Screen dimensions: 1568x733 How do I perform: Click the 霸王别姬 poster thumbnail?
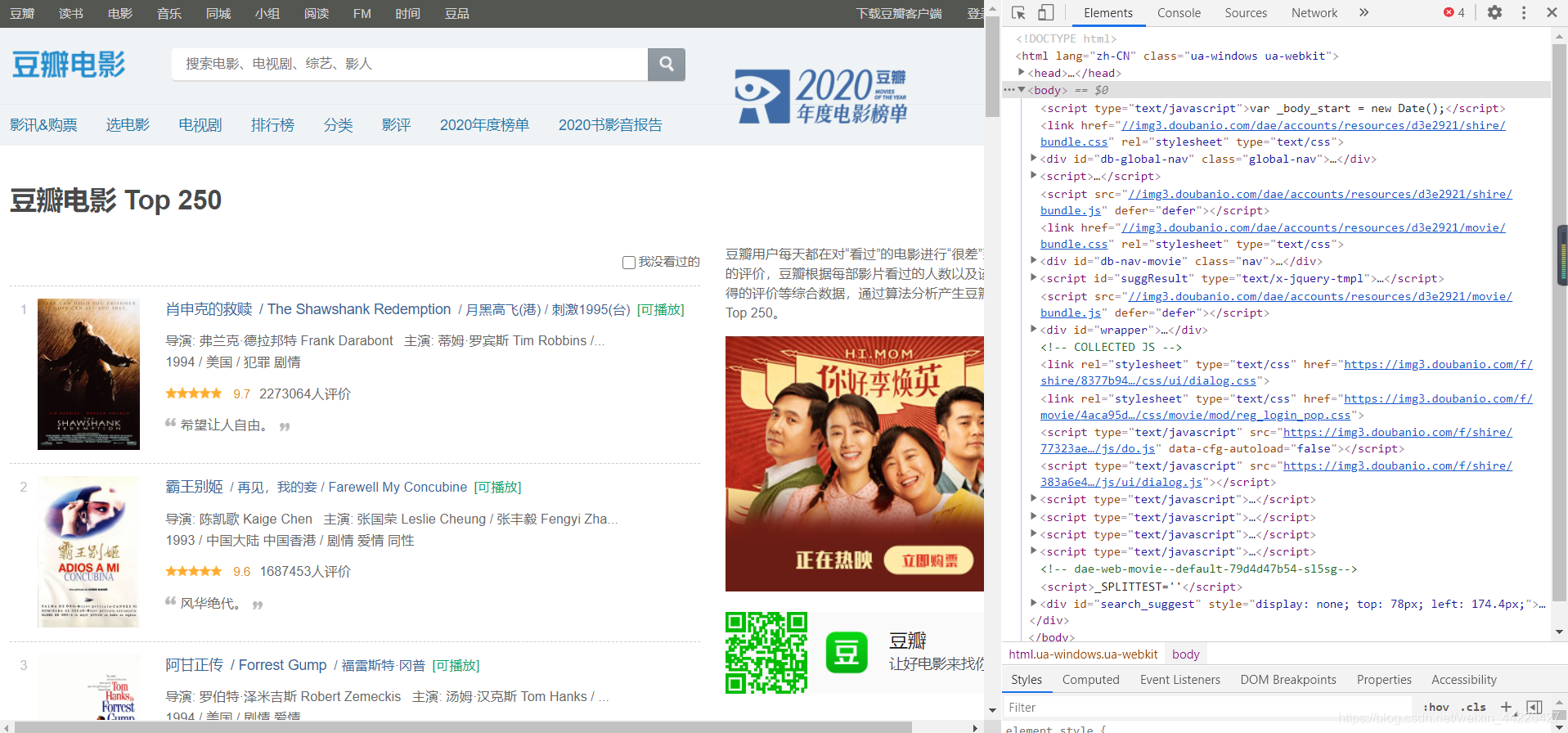(88, 552)
